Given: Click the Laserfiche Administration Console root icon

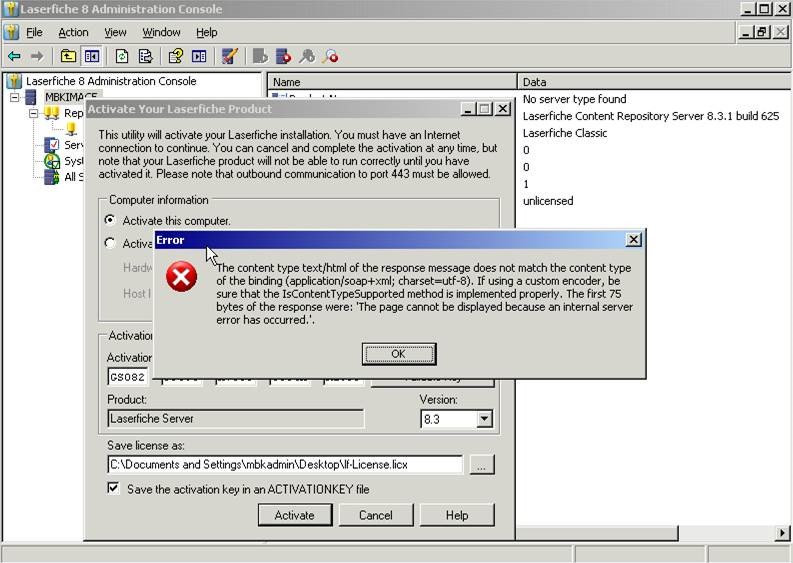Looking at the screenshot, I should [14, 81].
